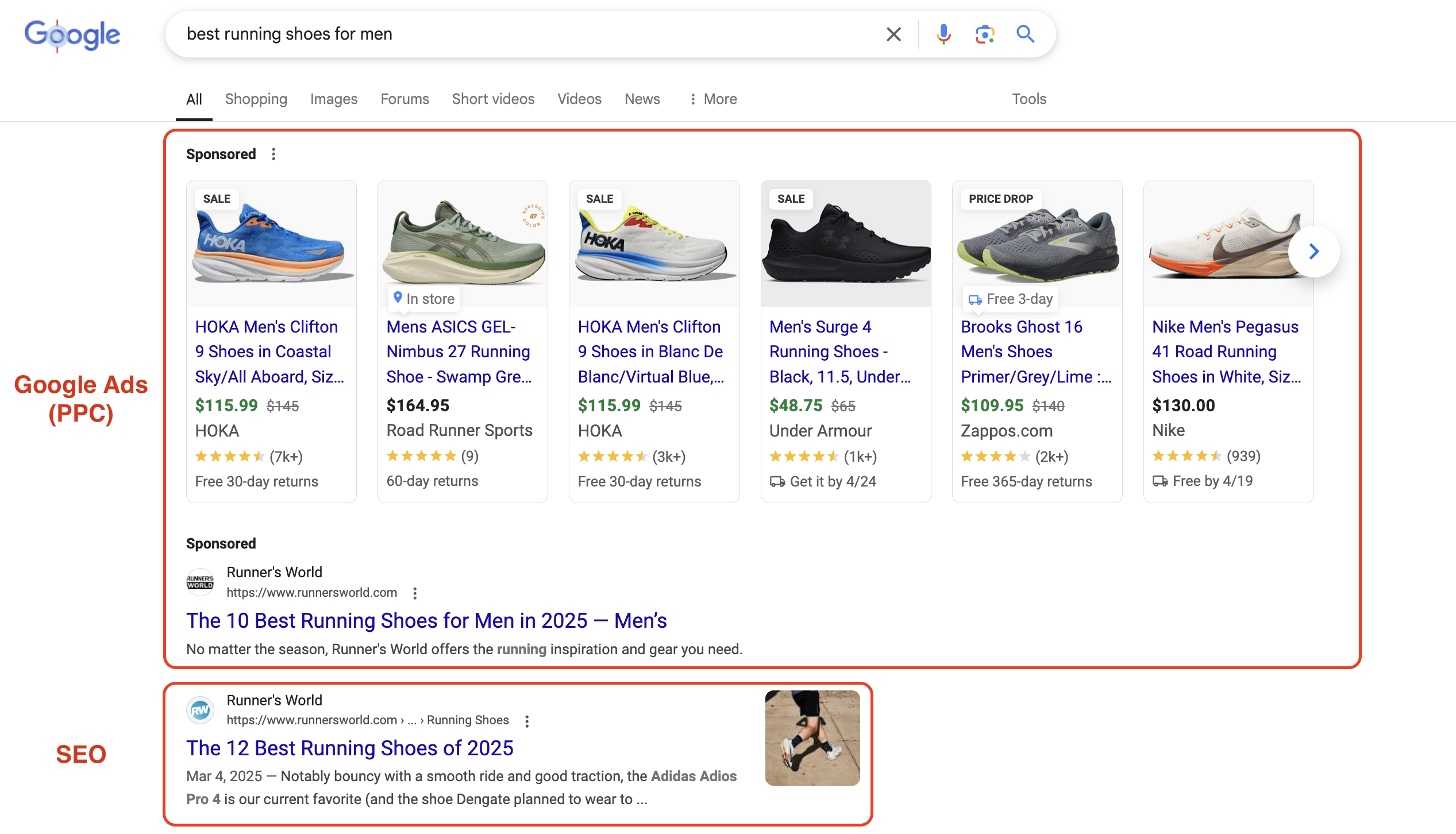Open The 12 Best Running Shoes of 2025
The width and height of the screenshot is (1456, 834).
click(349, 748)
